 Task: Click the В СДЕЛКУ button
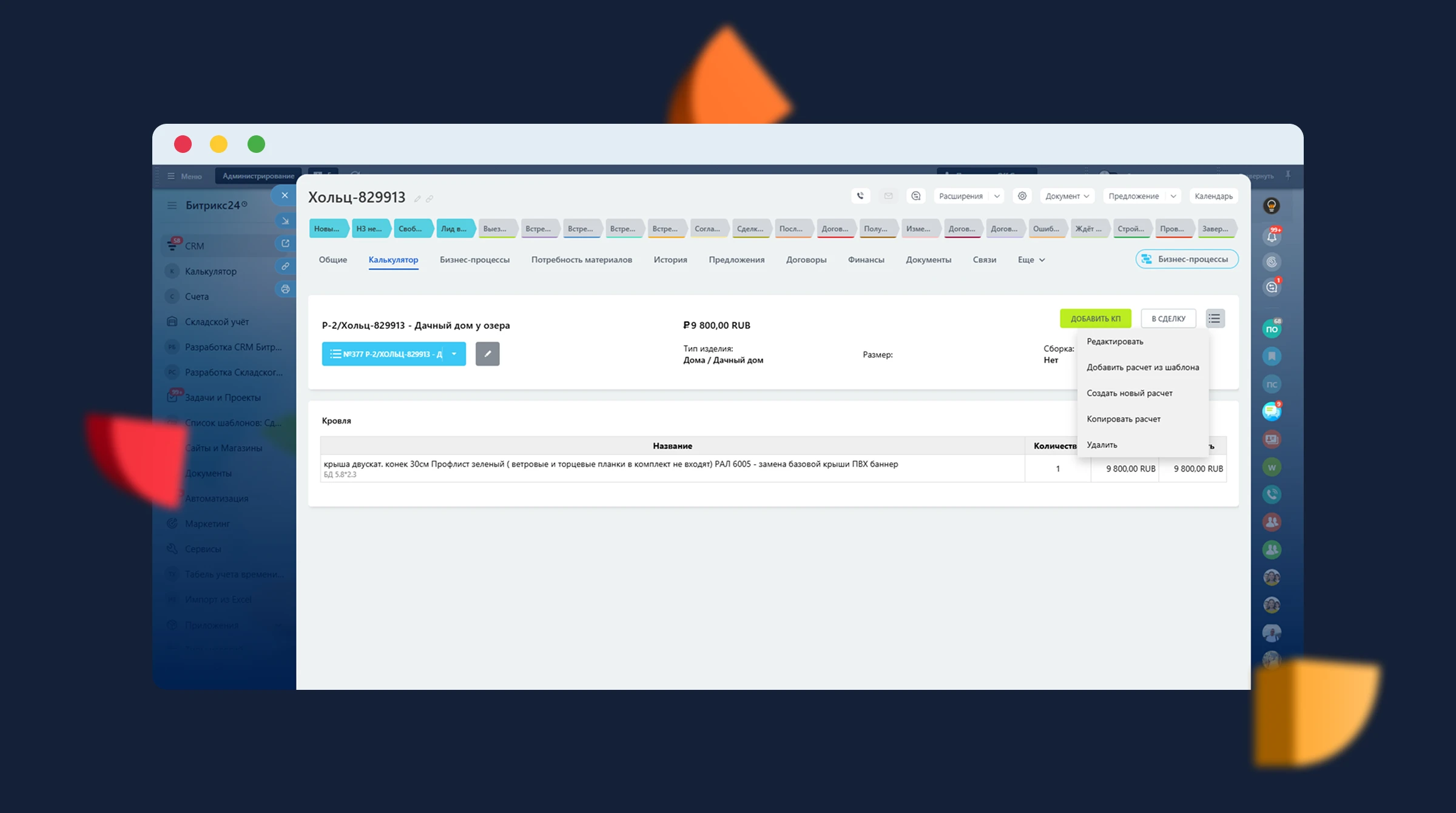click(1168, 319)
